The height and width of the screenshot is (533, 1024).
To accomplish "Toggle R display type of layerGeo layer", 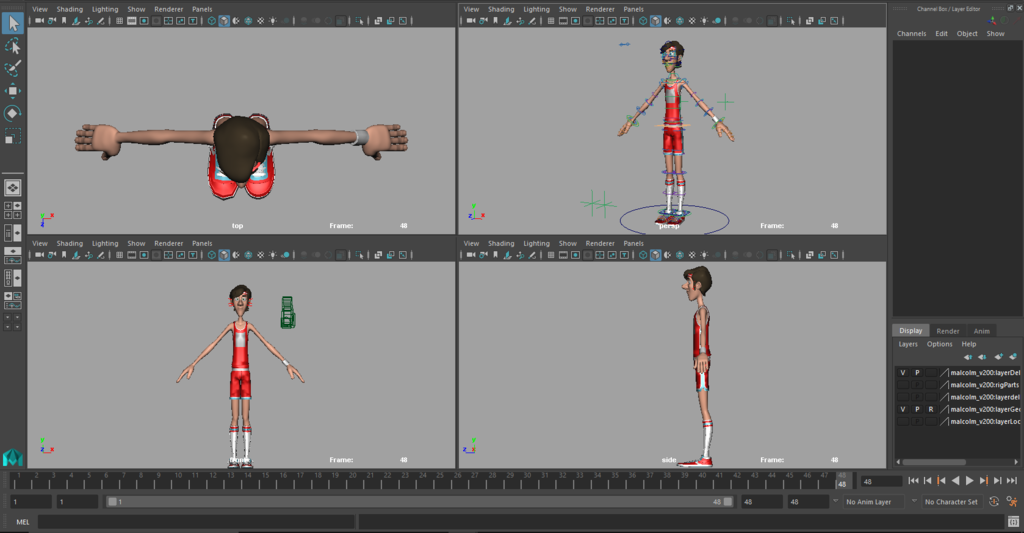I will pyautogui.click(x=931, y=410).
